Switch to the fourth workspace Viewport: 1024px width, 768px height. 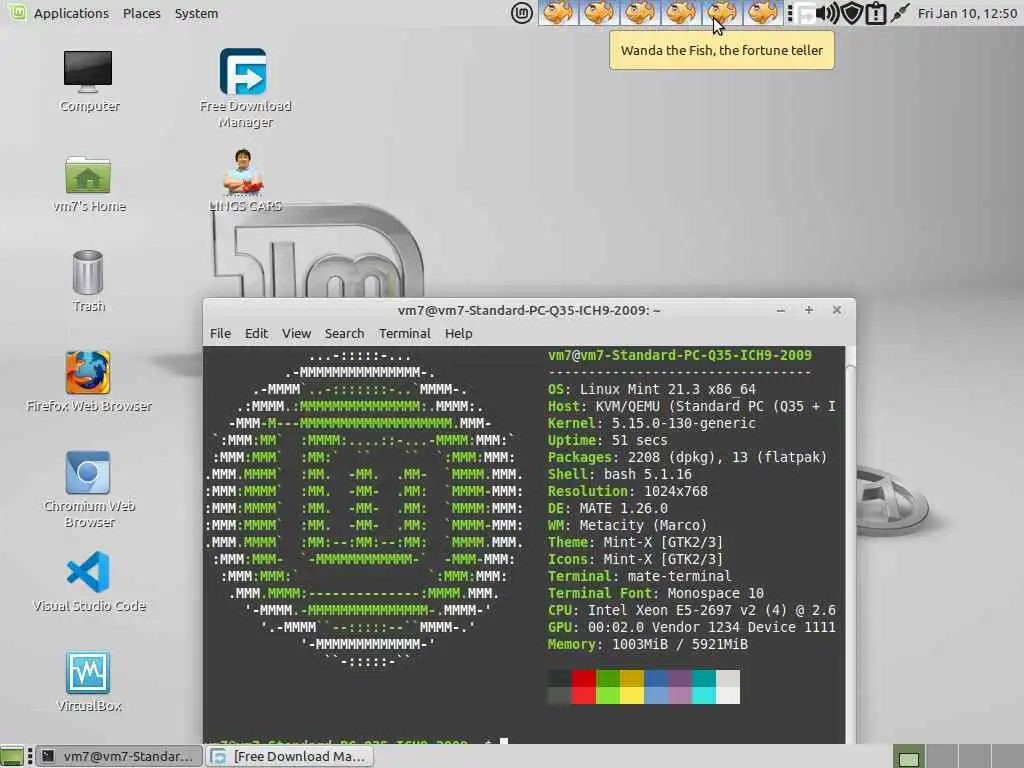pos(1007,756)
